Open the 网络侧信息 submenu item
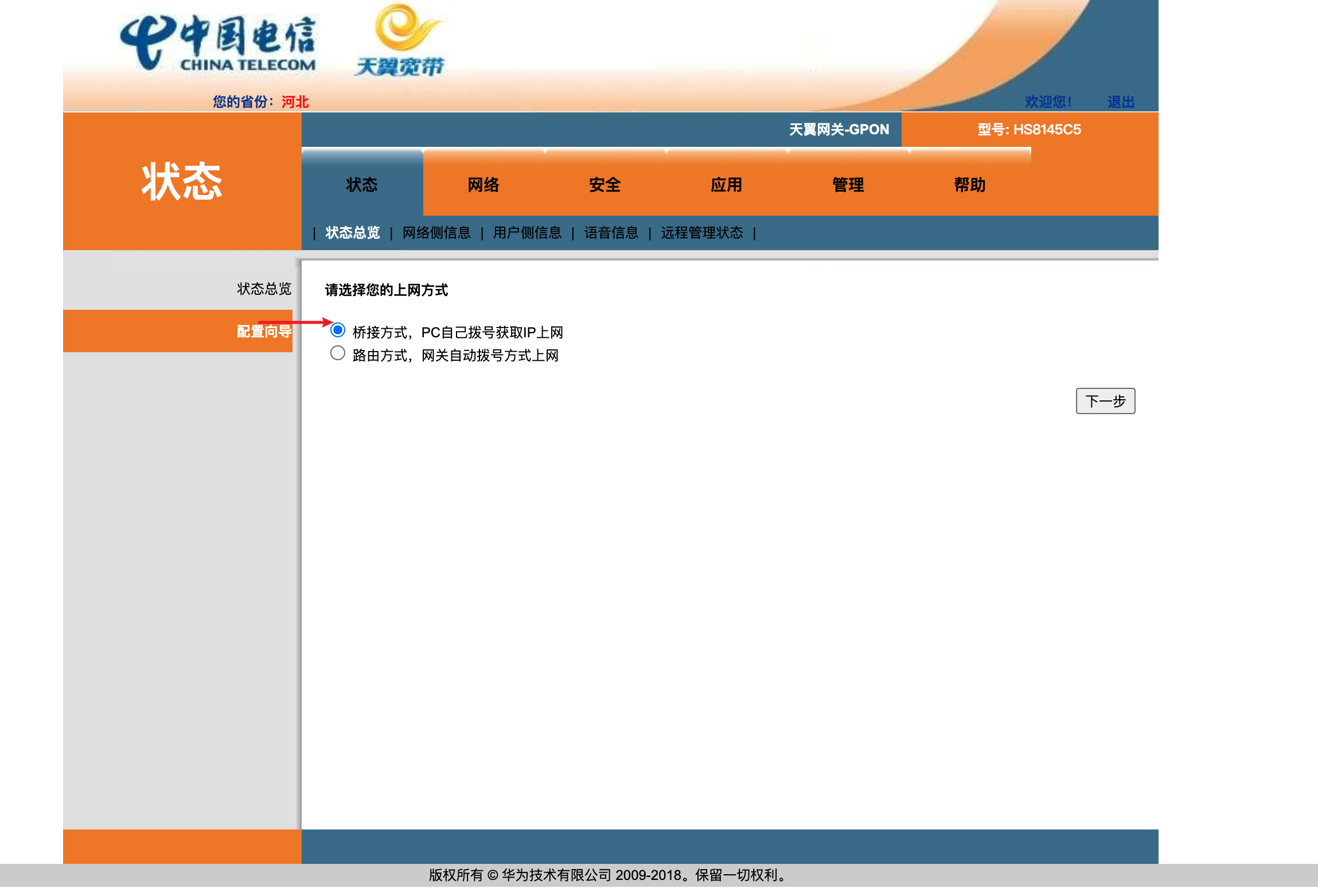 tap(436, 233)
